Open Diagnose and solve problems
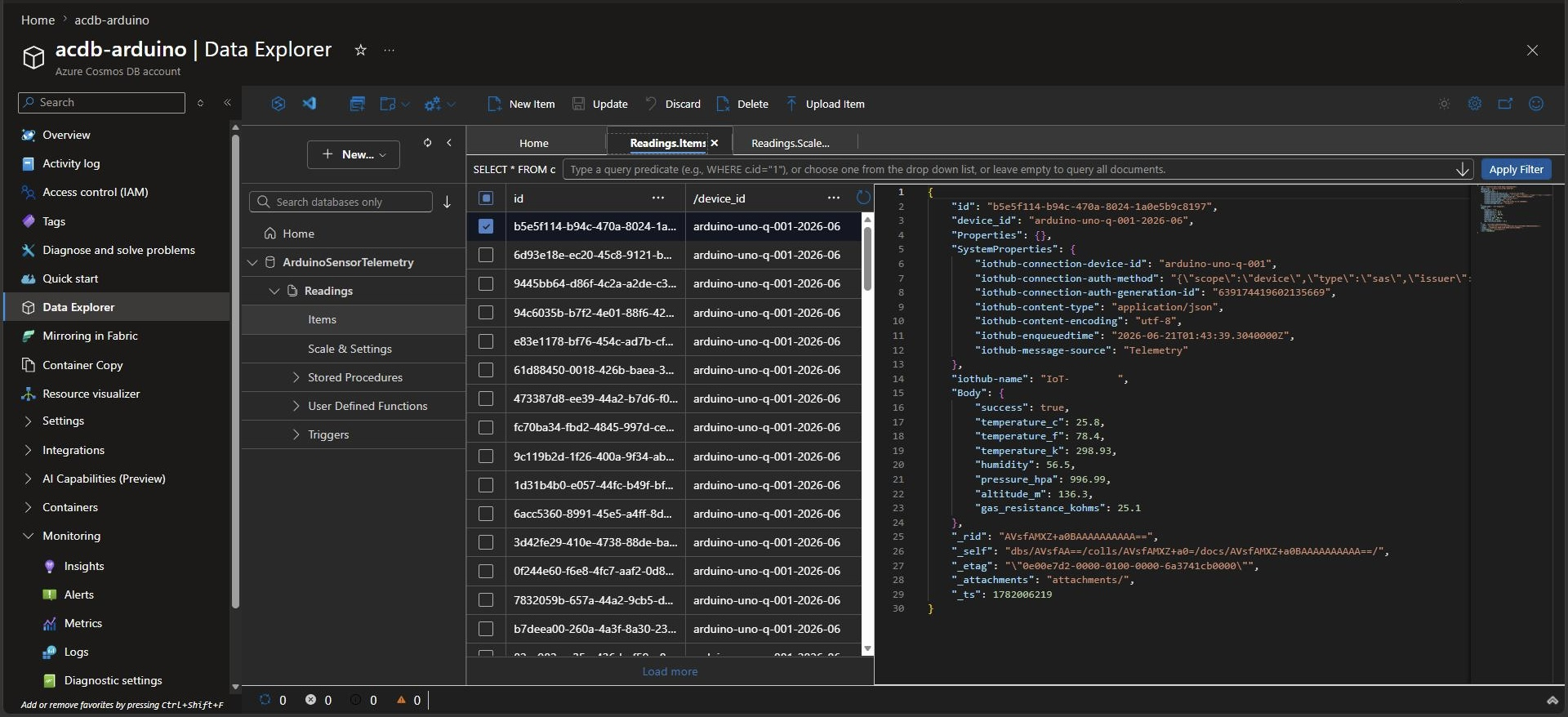The image size is (1568, 717). (118, 250)
